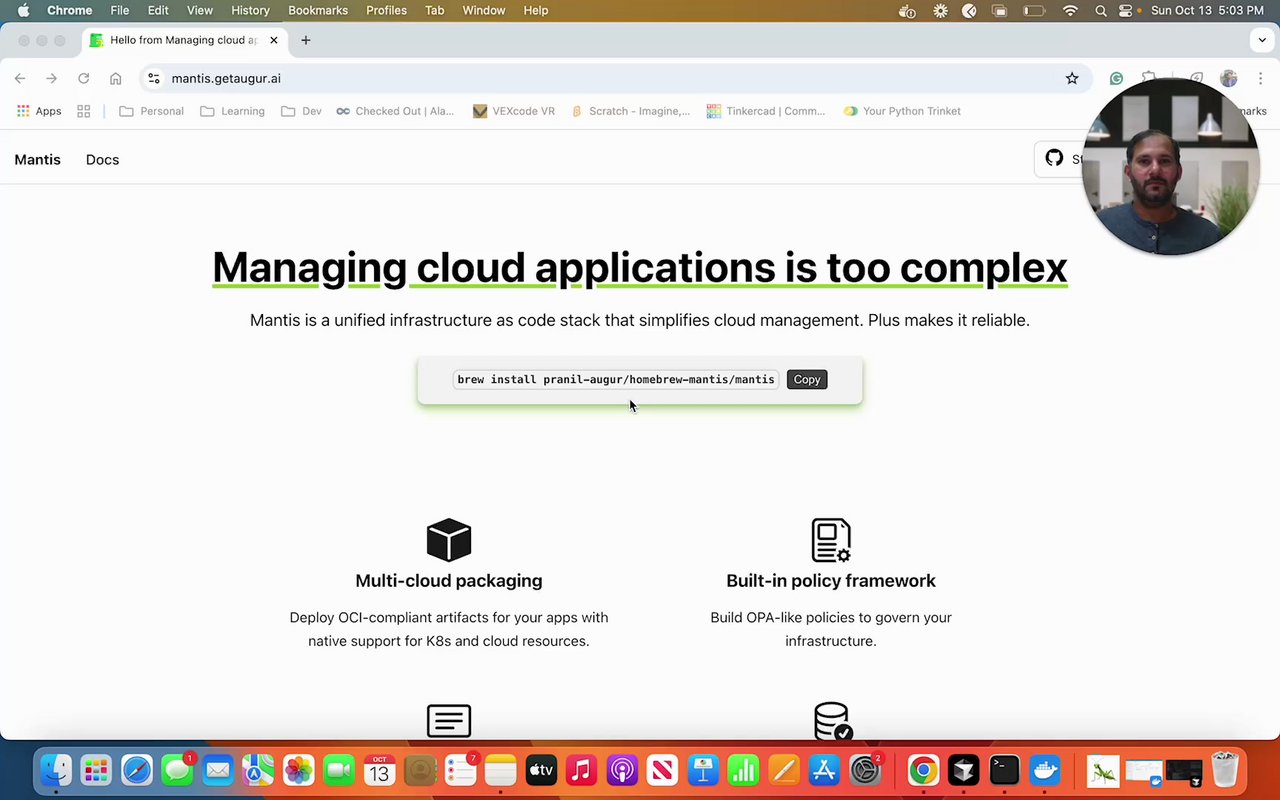Open the Chrome menu in menu bar
Viewport: 1280px width, 800px height.
(69, 10)
